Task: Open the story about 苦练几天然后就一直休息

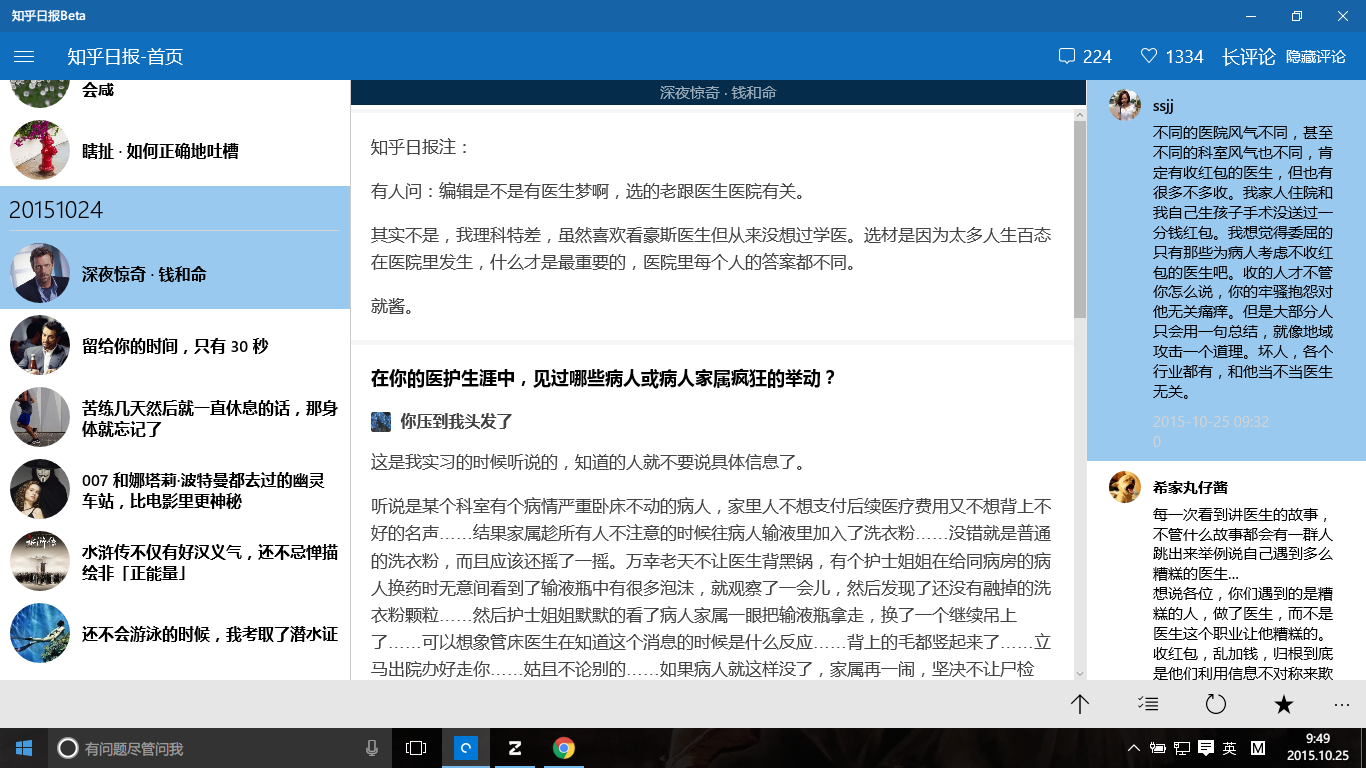Action: point(175,418)
